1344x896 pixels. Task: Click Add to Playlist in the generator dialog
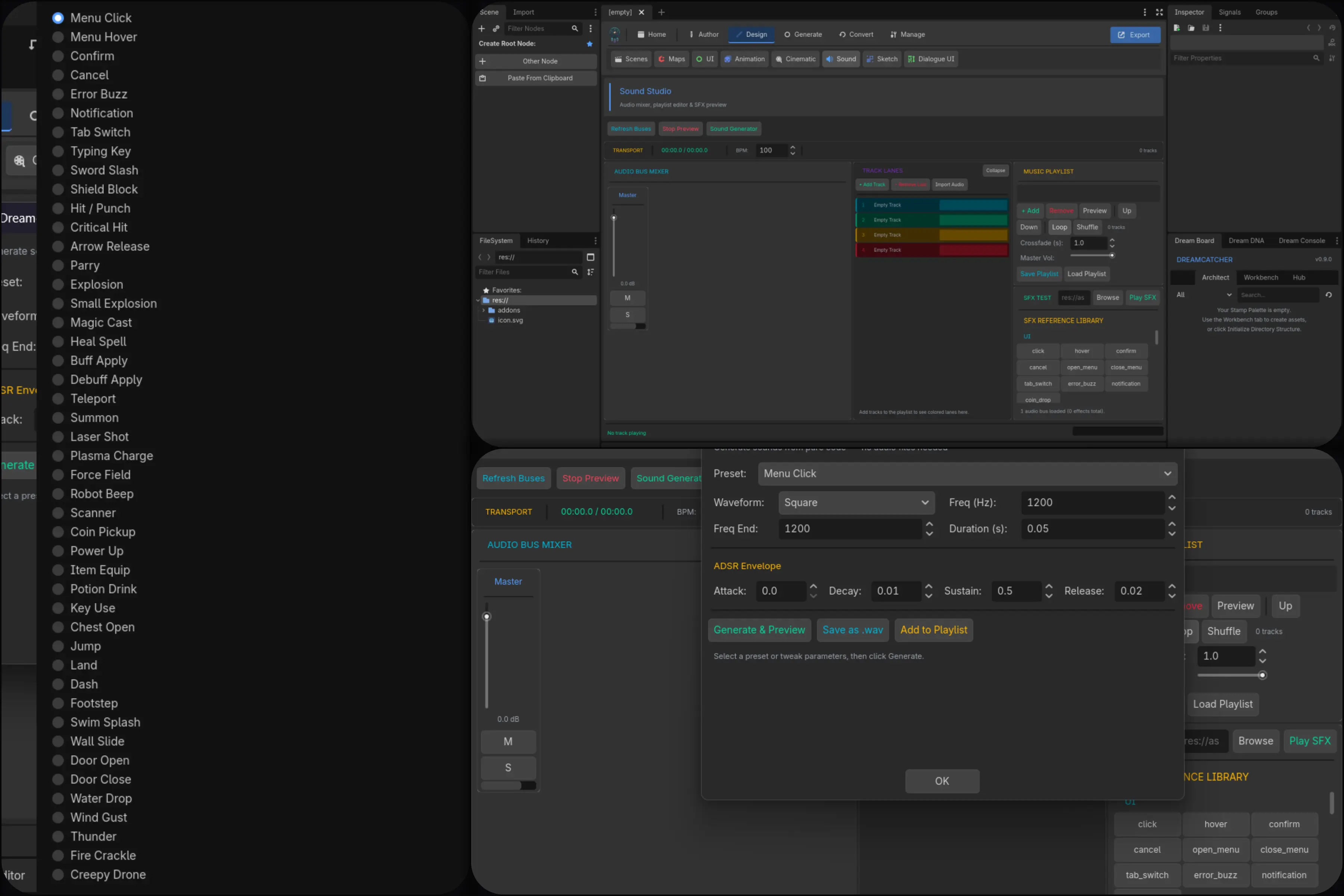[x=934, y=630]
